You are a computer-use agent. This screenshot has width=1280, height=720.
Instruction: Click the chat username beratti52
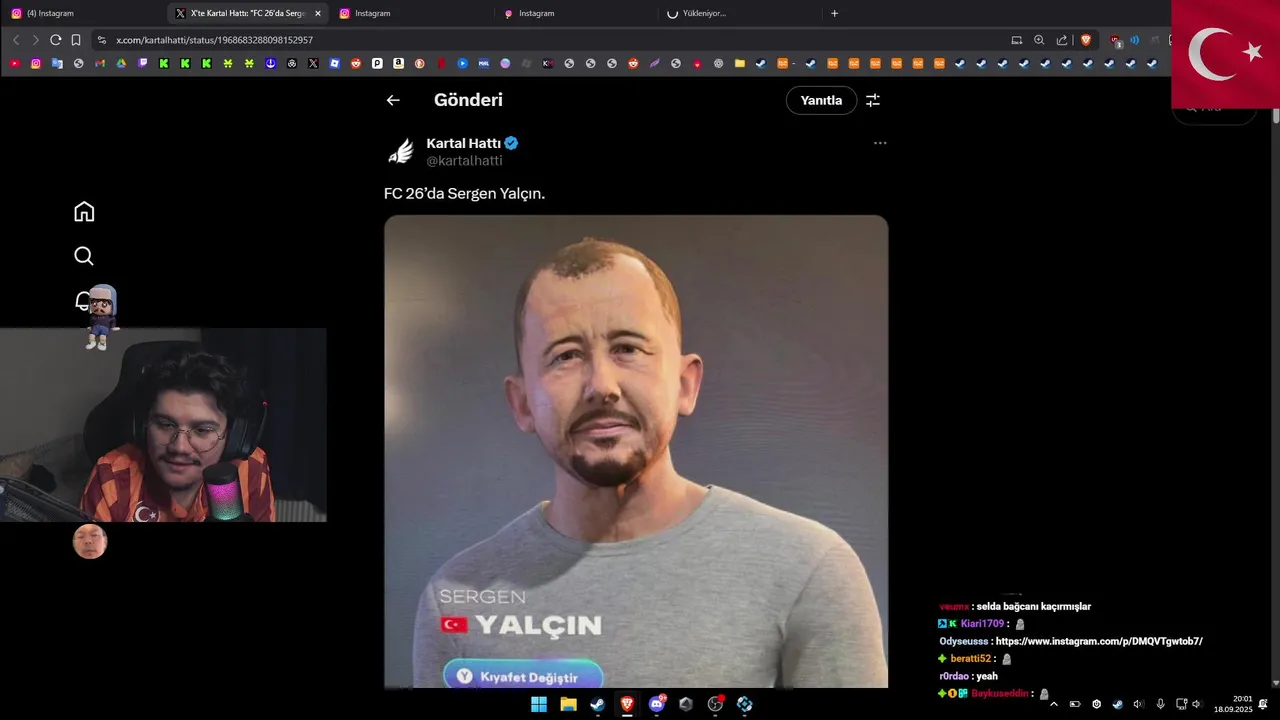pyautogui.click(x=970, y=659)
